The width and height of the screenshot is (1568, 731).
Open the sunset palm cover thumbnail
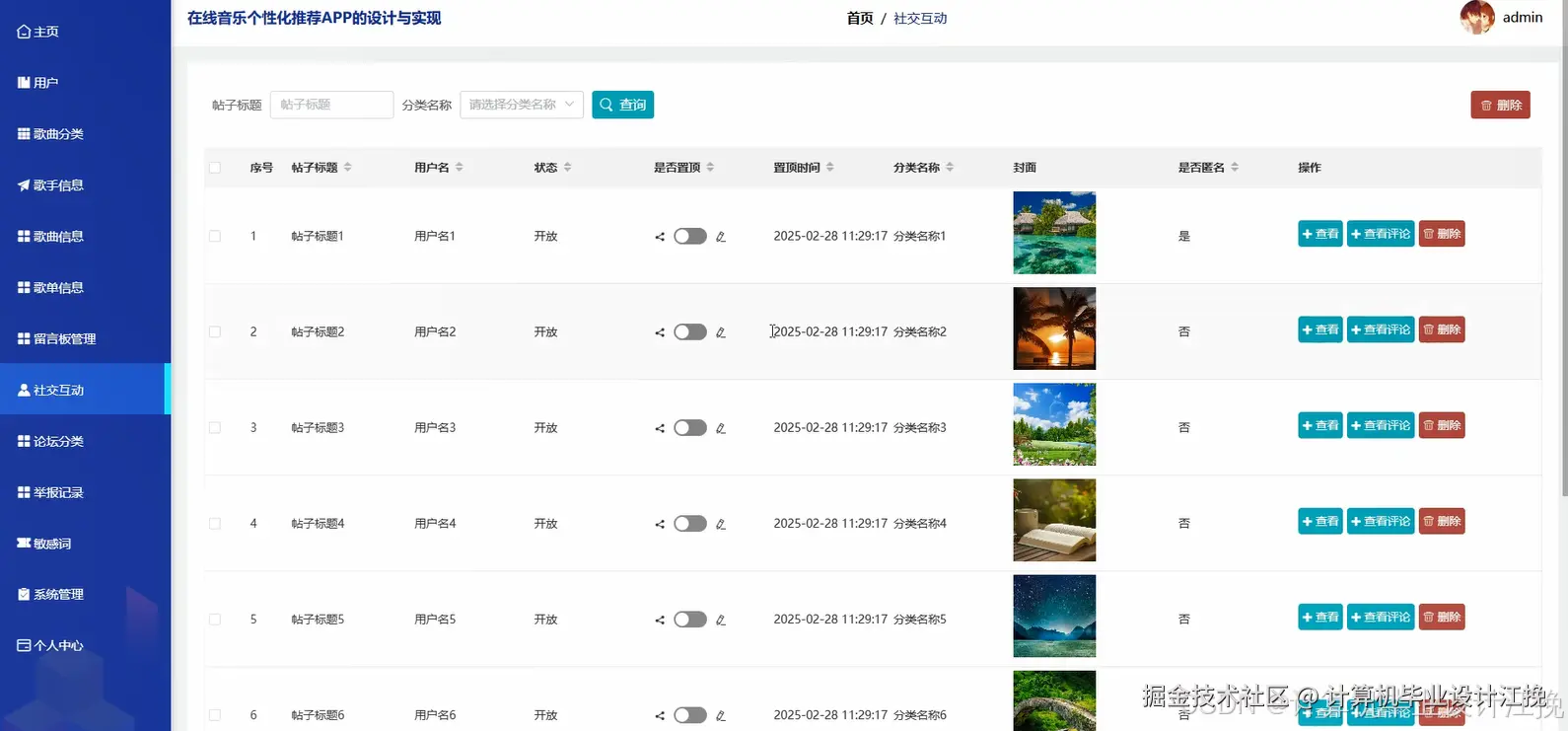[x=1054, y=329]
